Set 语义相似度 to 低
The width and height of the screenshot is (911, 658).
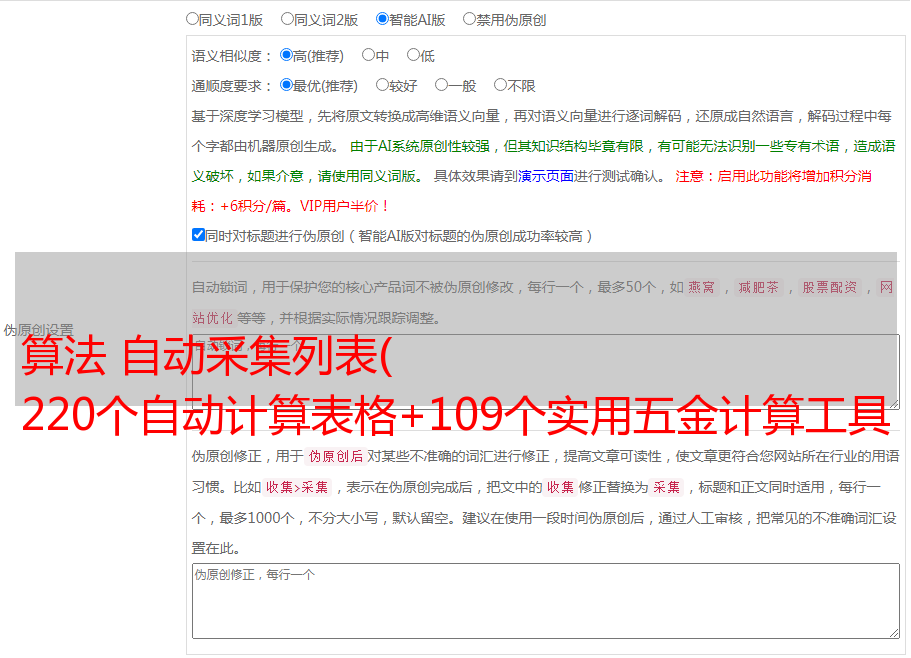coord(413,55)
